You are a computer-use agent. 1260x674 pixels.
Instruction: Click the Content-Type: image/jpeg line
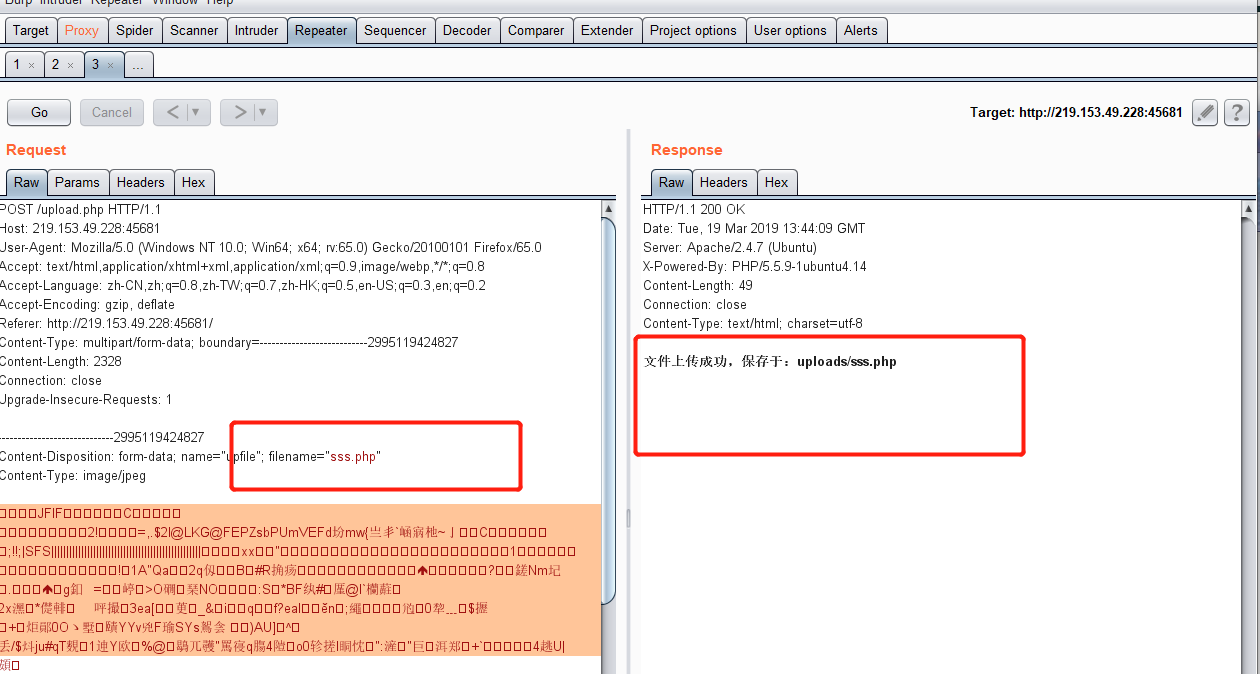click(x=73, y=475)
